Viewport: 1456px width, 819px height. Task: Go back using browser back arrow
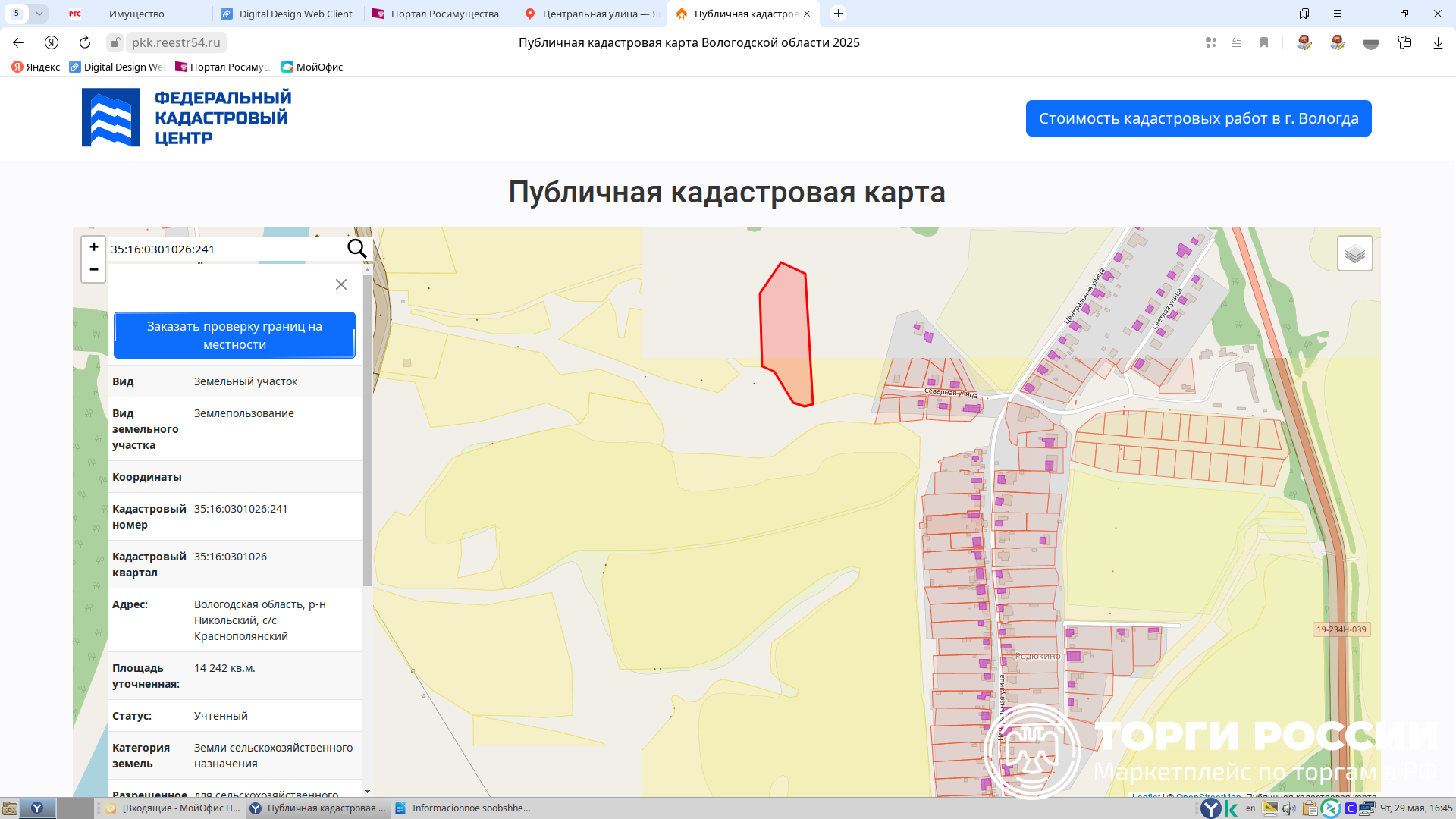(x=18, y=42)
